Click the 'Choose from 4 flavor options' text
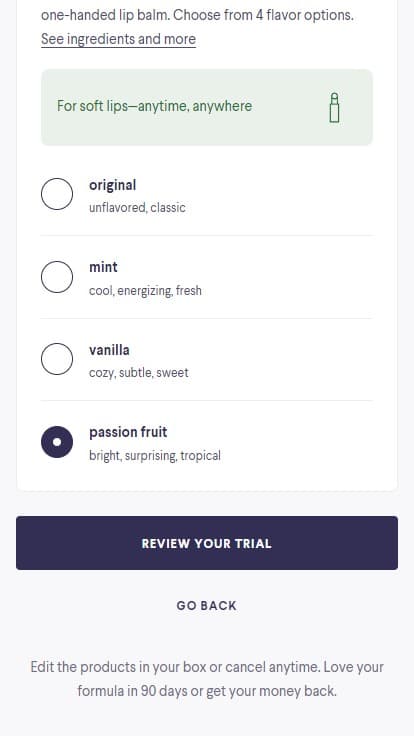The height and width of the screenshot is (736, 414). pyautogui.click(x=263, y=15)
